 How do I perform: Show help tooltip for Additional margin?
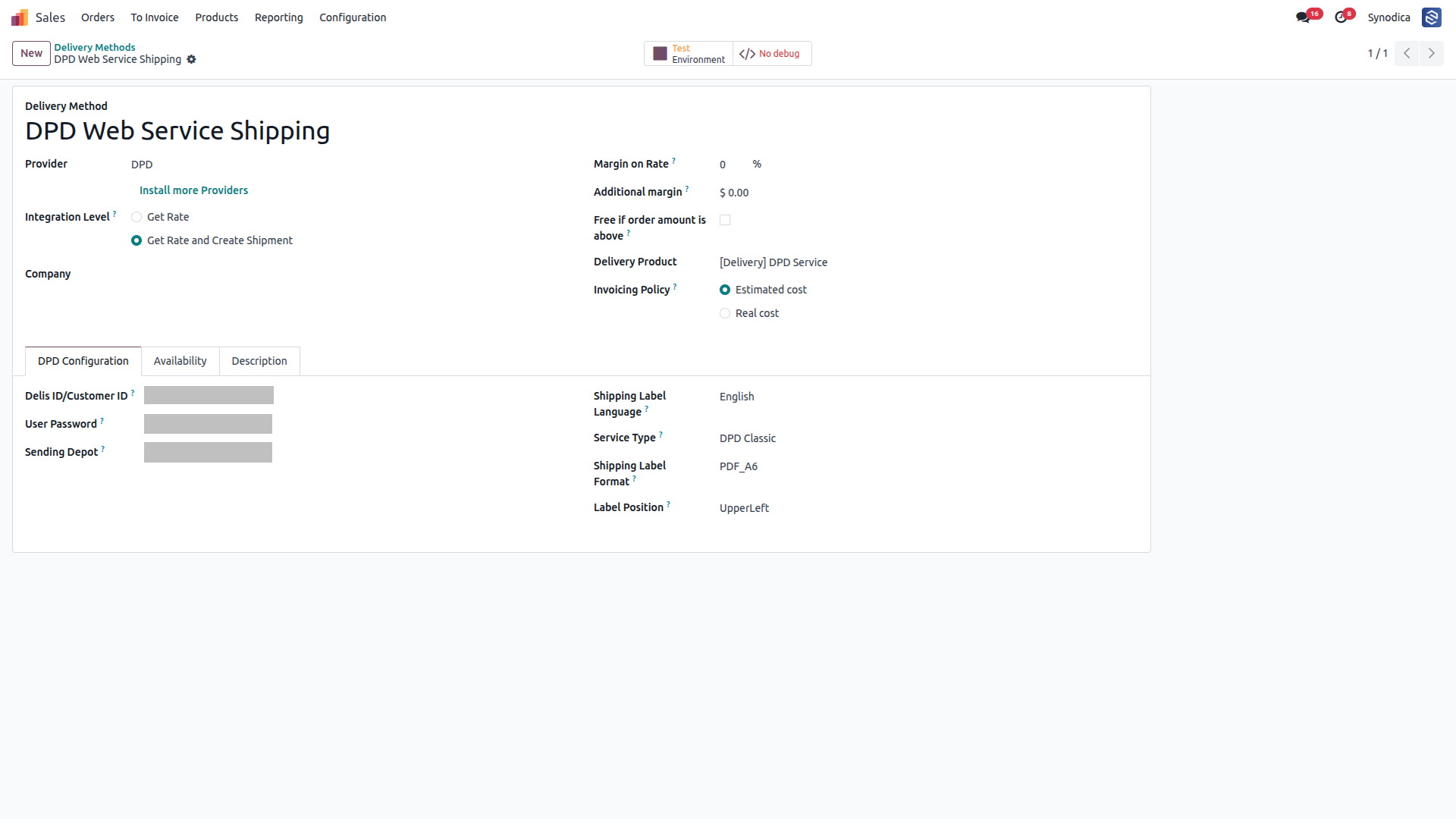click(x=687, y=189)
